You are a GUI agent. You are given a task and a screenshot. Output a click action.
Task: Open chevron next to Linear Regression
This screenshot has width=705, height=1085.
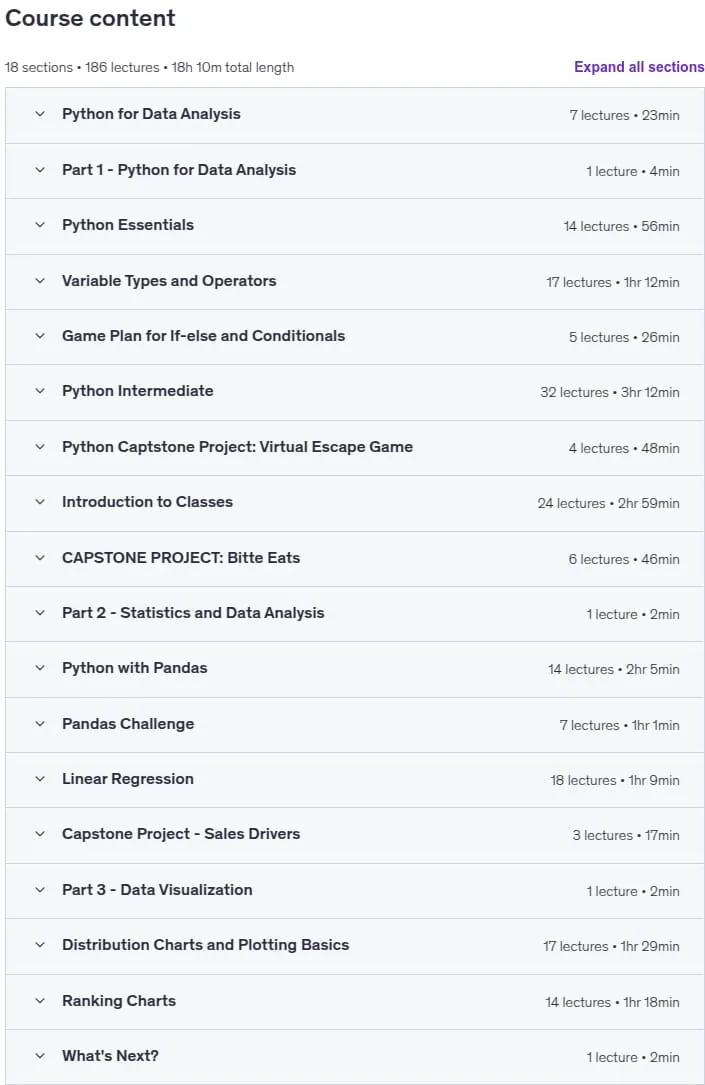point(40,778)
